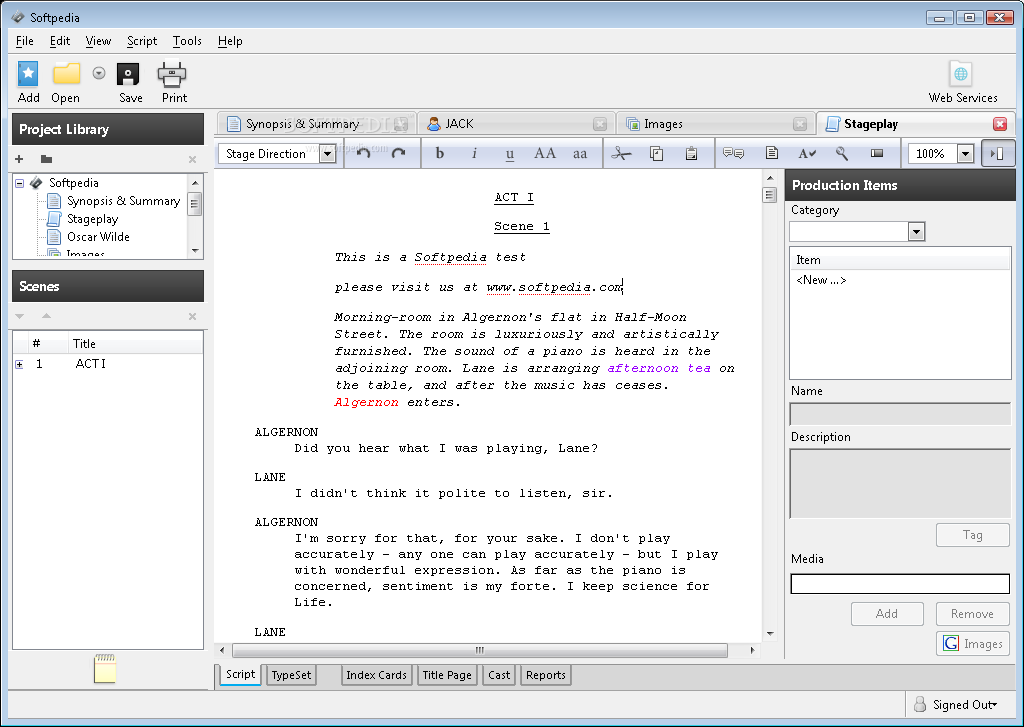Toggle the Production Items side panel
1024x727 pixels.
(997, 153)
